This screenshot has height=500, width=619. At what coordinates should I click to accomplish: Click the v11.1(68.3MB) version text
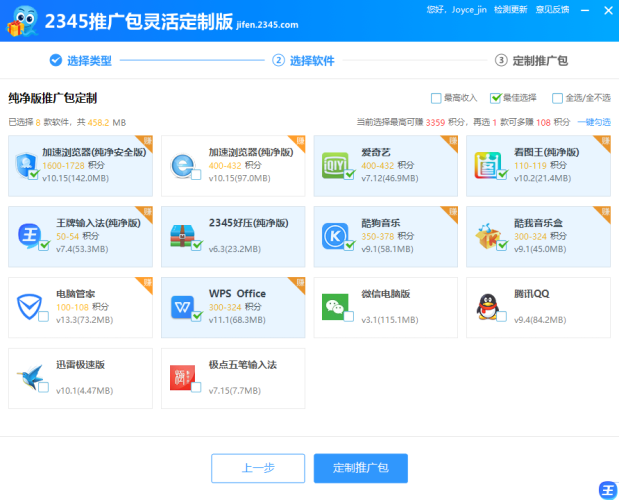tap(237, 320)
